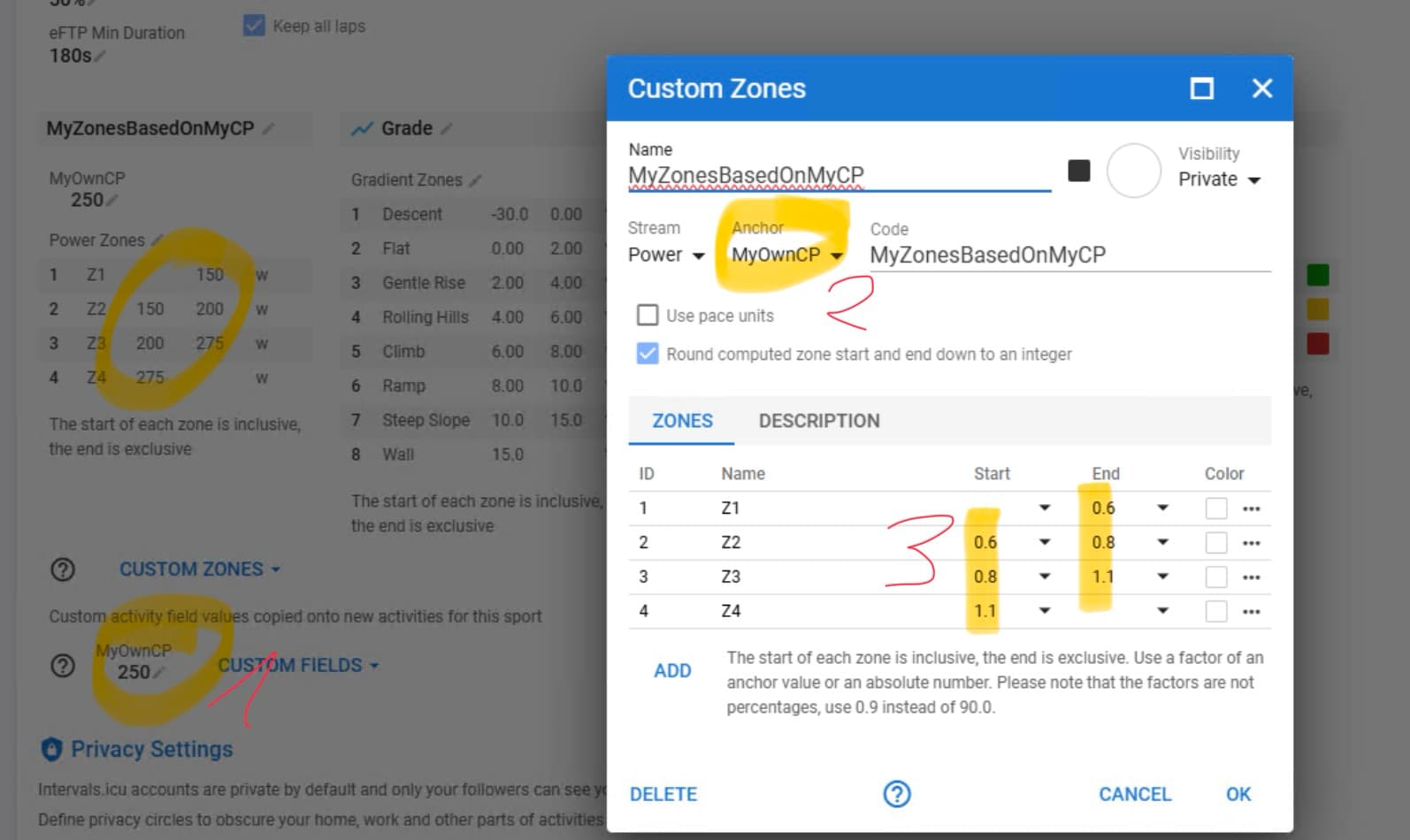Open the Stream Power dropdown
The height and width of the screenshot is (840, 1410).
(x=666, y=256)
